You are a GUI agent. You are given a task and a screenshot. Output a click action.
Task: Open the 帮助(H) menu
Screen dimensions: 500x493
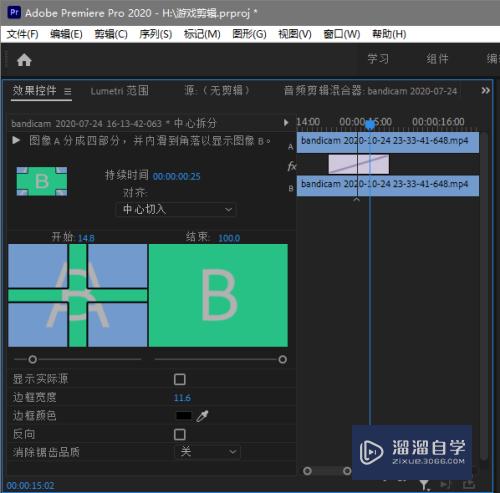[x=389, y=34]
